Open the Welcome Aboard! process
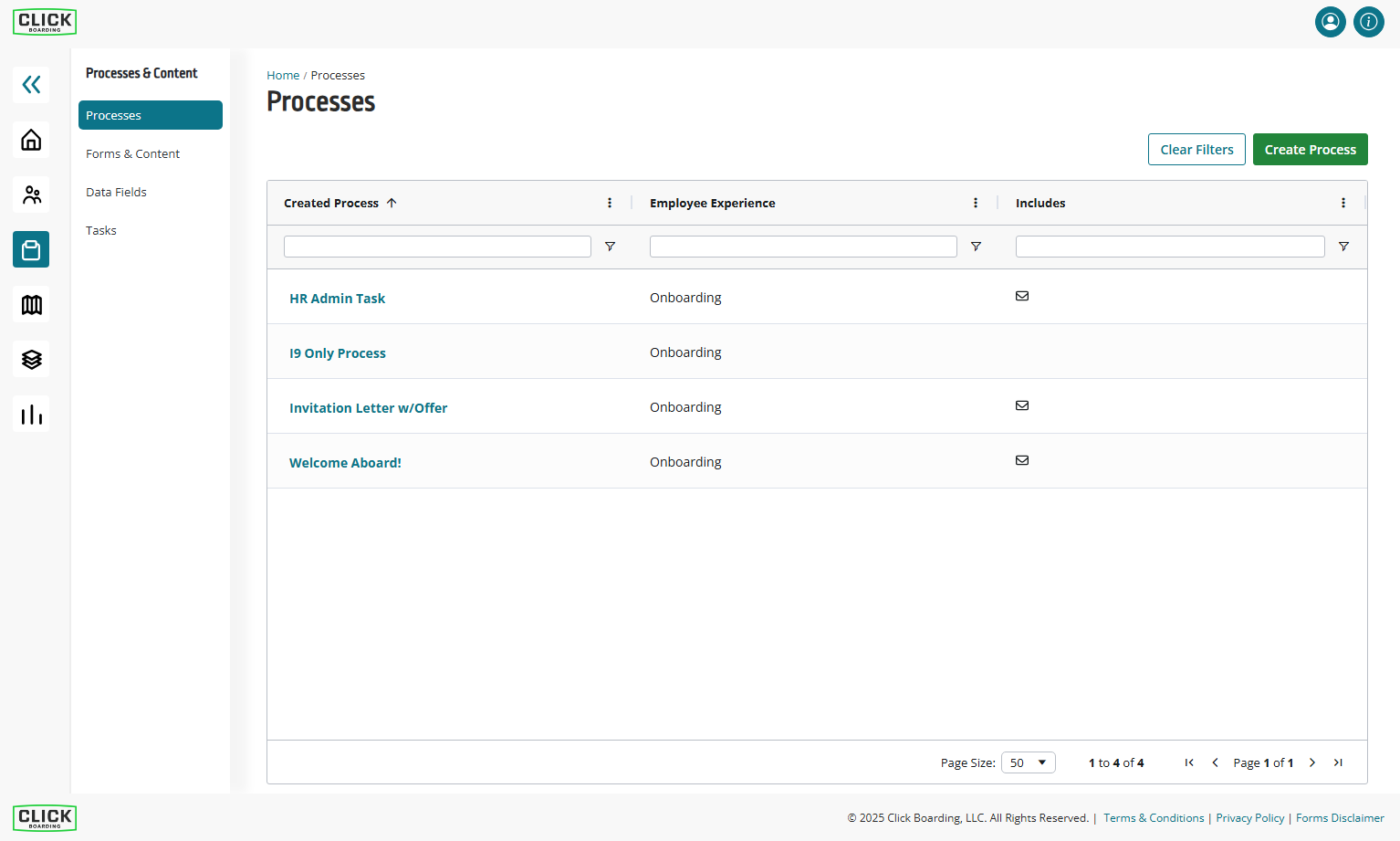Viewport: 1400px width, 841px height. (x=345, y=463)
